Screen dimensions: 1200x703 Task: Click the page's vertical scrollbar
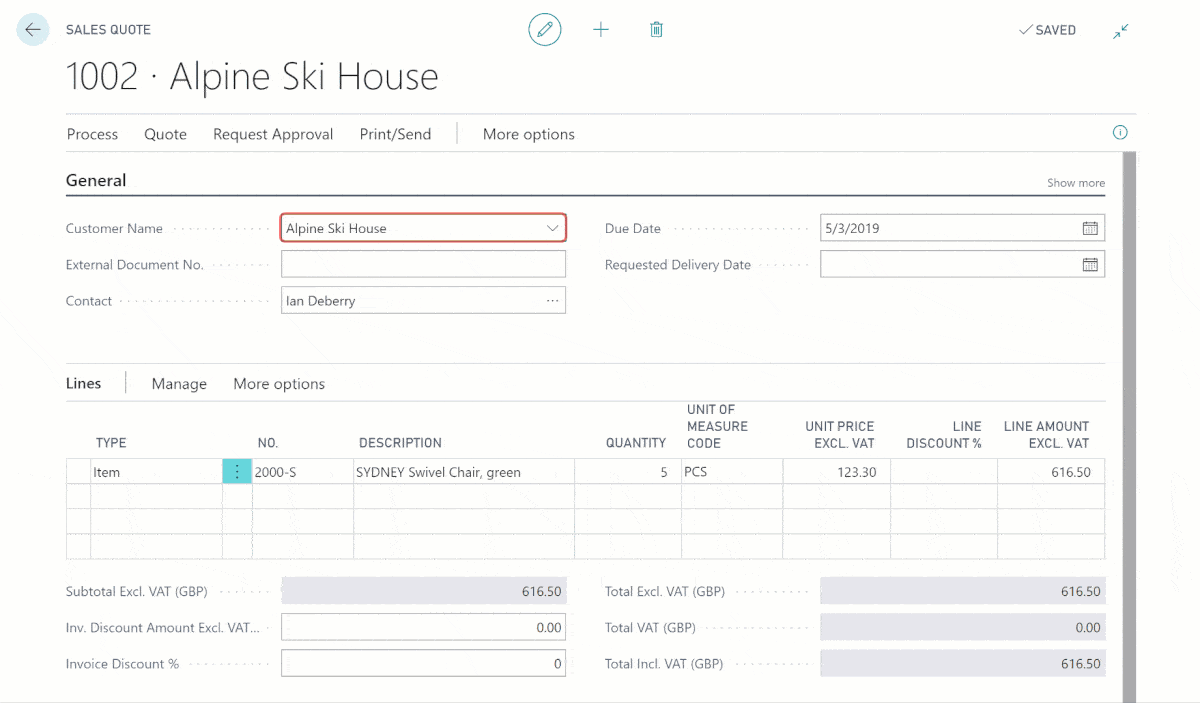(x=1130, y=427)
